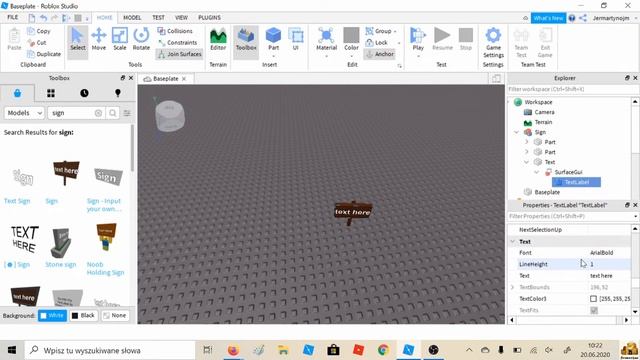Open Toolbox Creations lightbulb tab

pos(118,93)
